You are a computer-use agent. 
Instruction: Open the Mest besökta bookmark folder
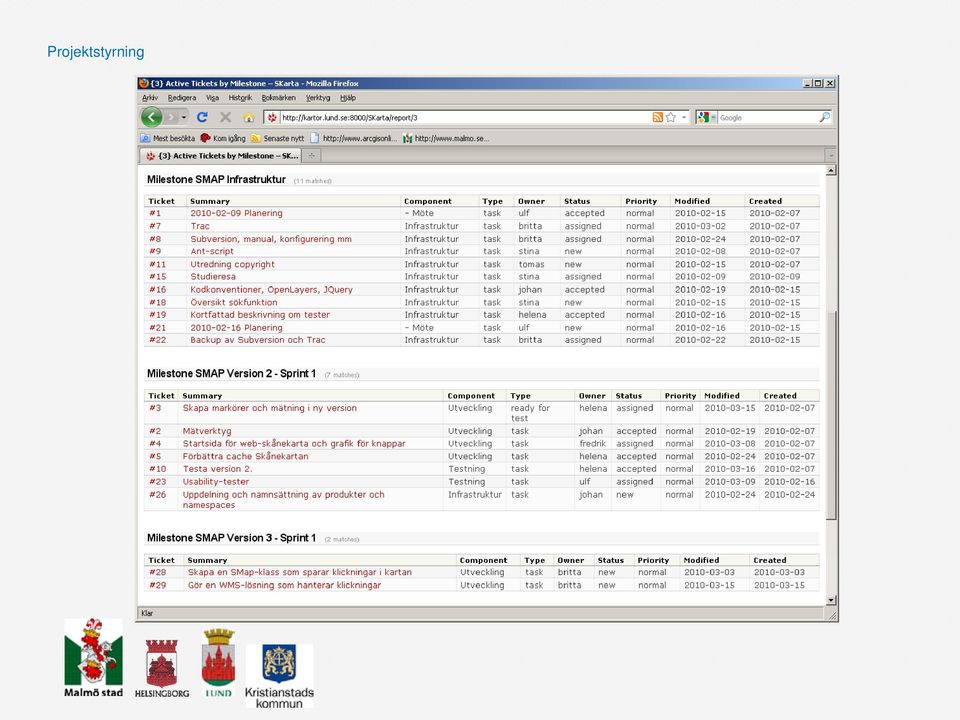click(168, 138)
